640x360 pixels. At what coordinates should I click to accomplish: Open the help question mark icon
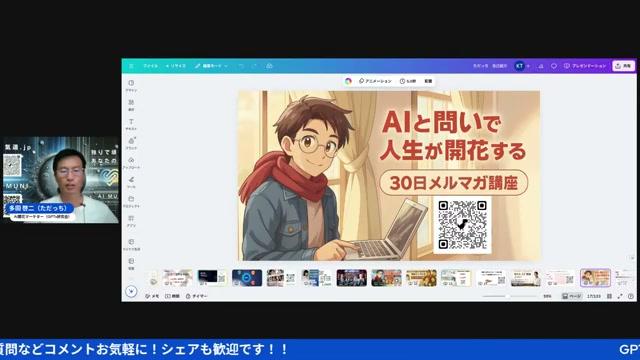click(631, 296)
